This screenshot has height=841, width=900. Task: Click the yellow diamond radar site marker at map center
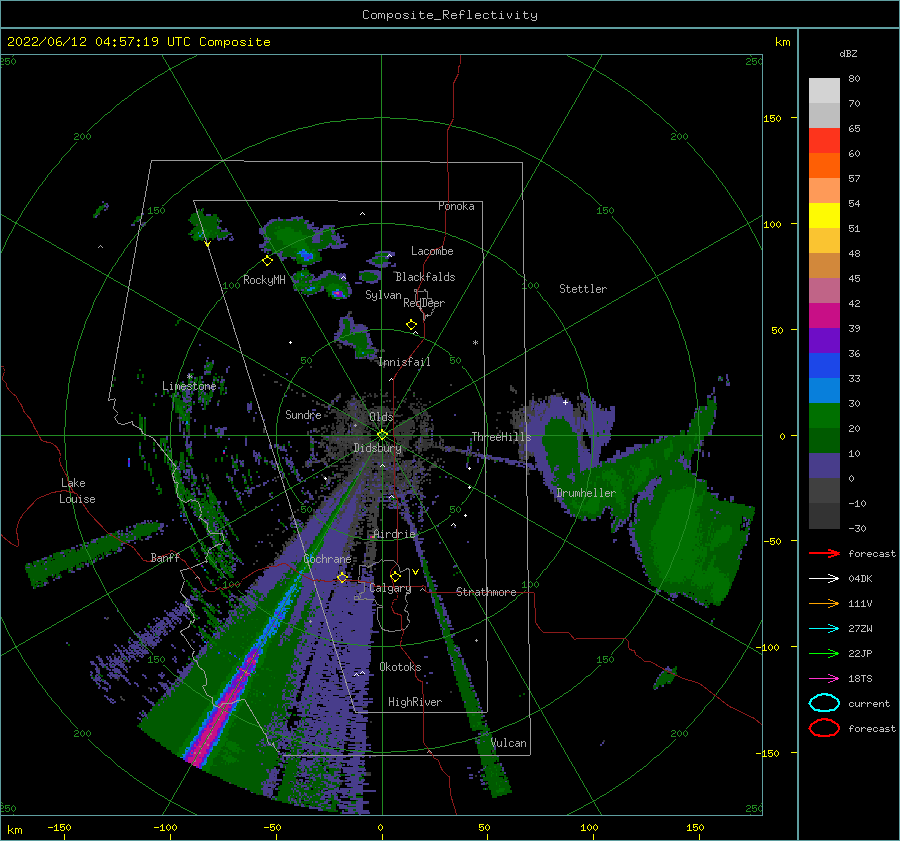pyautogui.click(x=382, y=435)
